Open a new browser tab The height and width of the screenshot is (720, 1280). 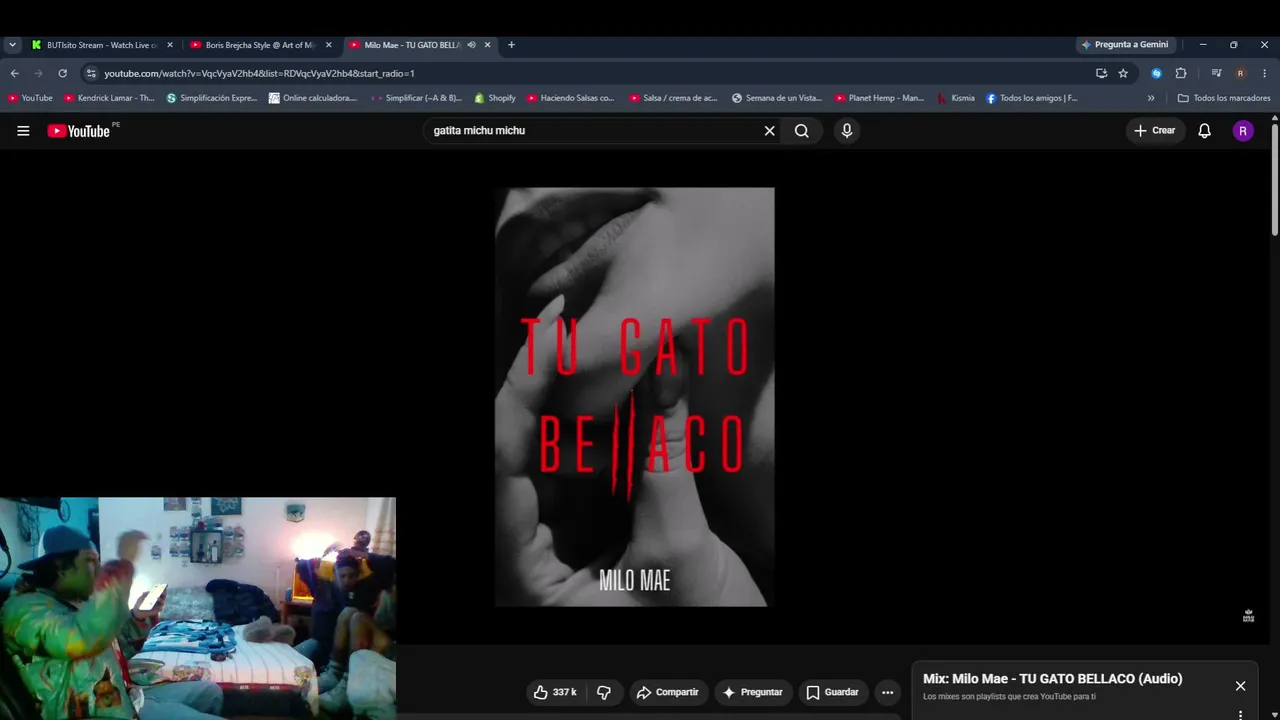coord(511,45)
